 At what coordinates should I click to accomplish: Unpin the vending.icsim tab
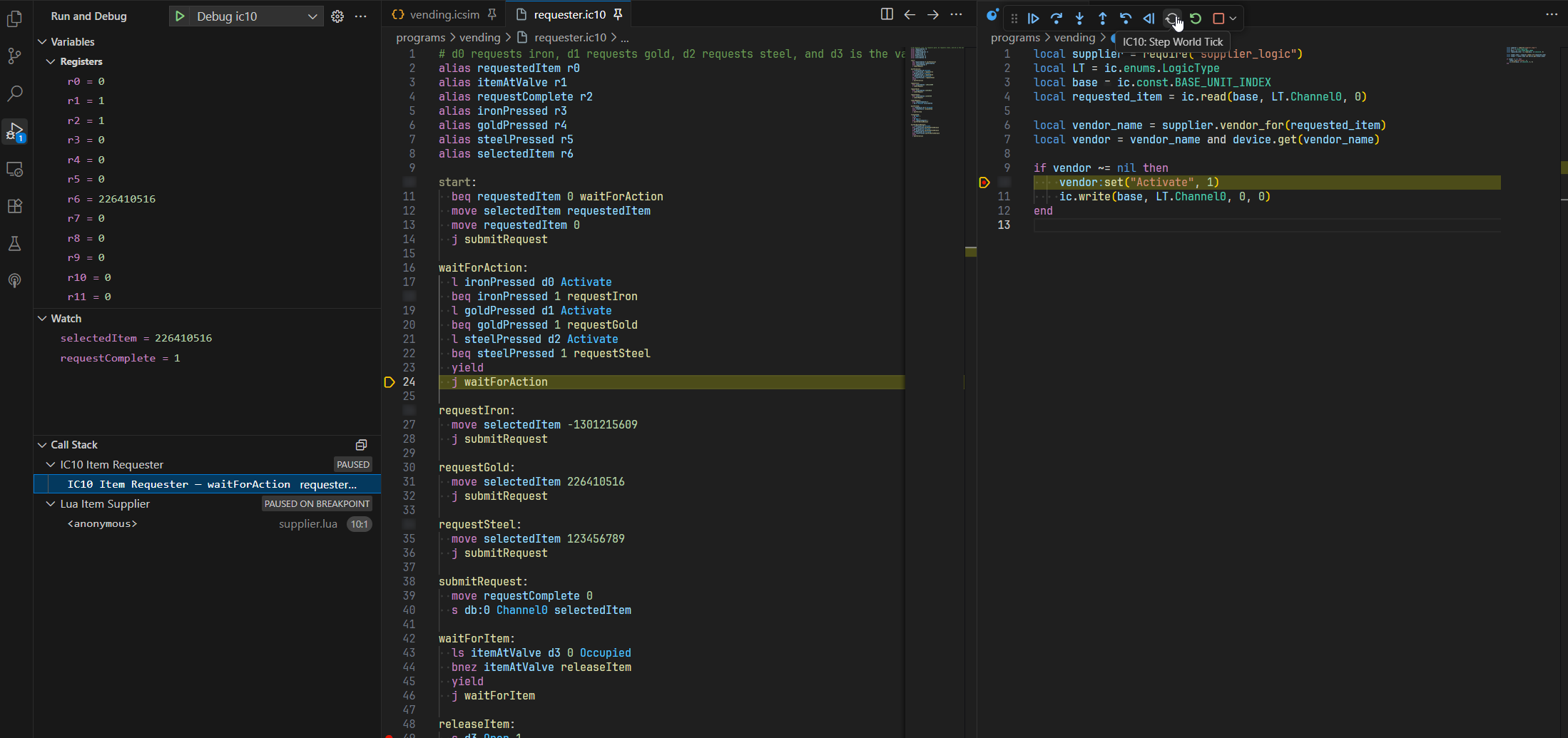tap(492, 14)
